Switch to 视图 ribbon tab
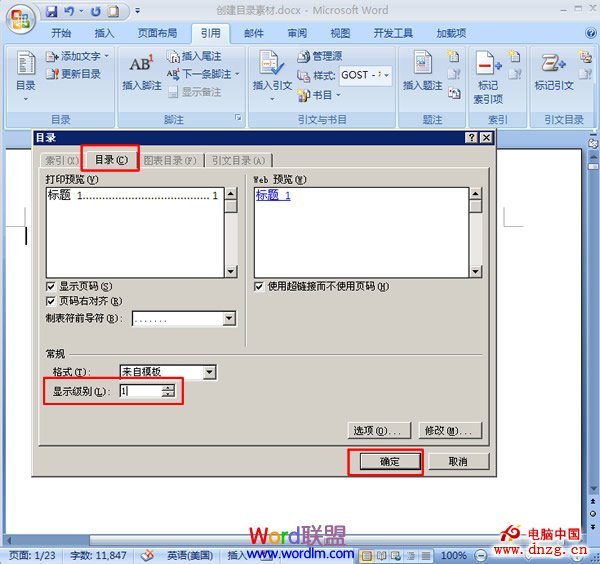 [x=340, y=33]
